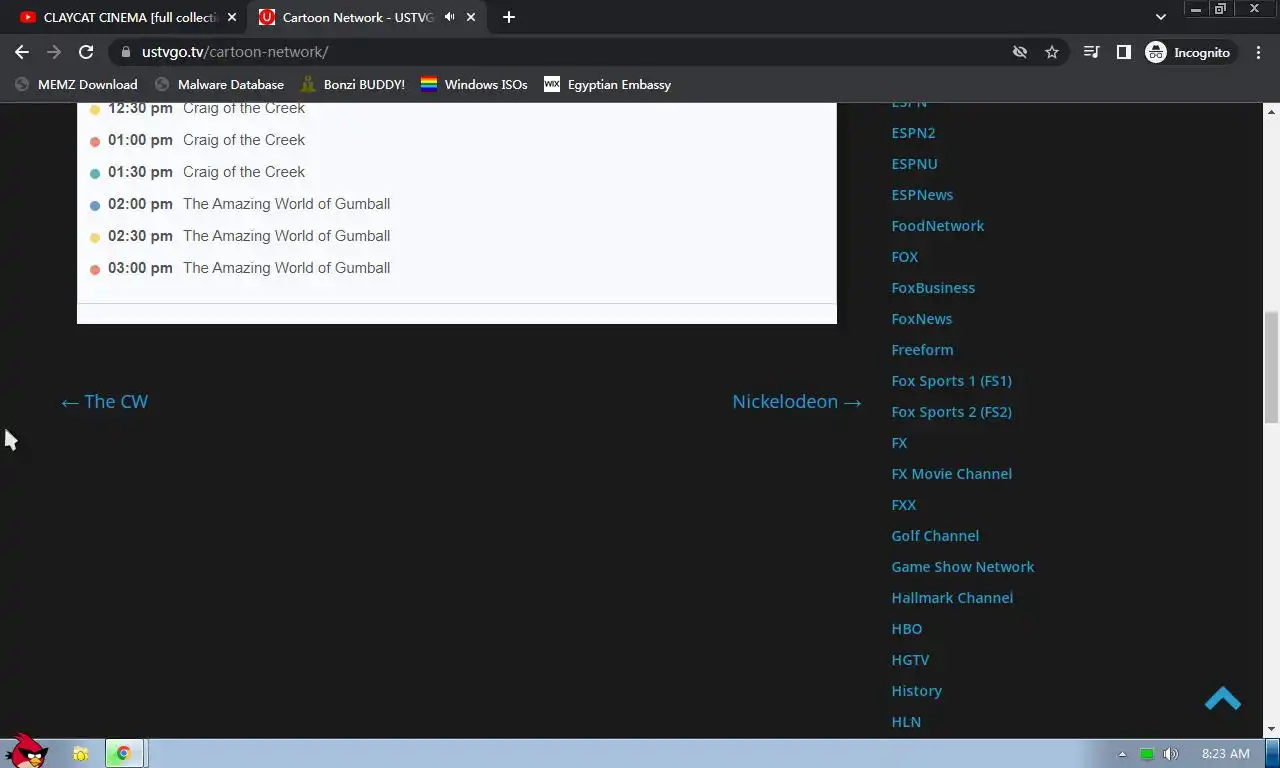
Task: Open the FoodNetwork channel link
Action: pos(937,225)
